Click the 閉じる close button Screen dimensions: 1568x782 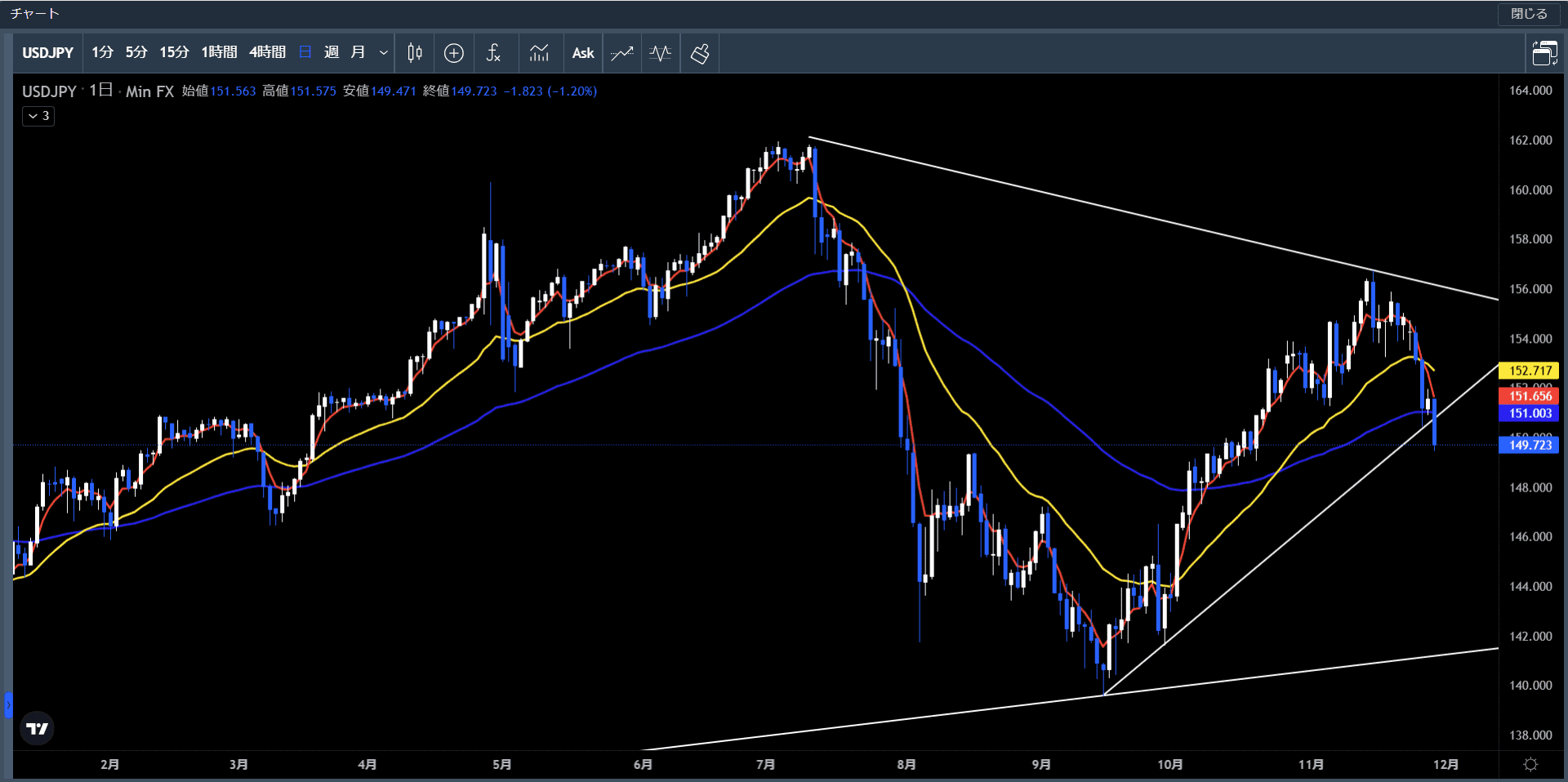[1529, 14]
